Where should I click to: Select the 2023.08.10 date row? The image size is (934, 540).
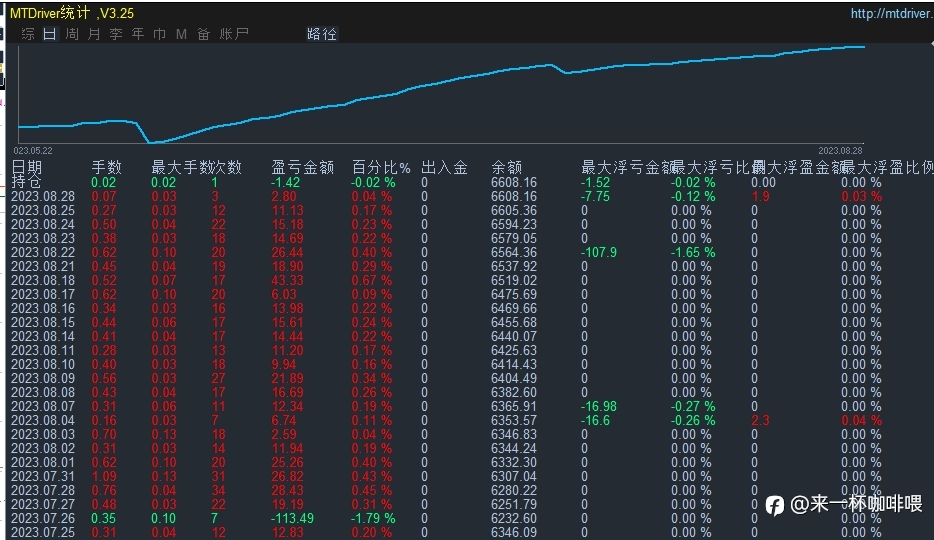point(43,364)
